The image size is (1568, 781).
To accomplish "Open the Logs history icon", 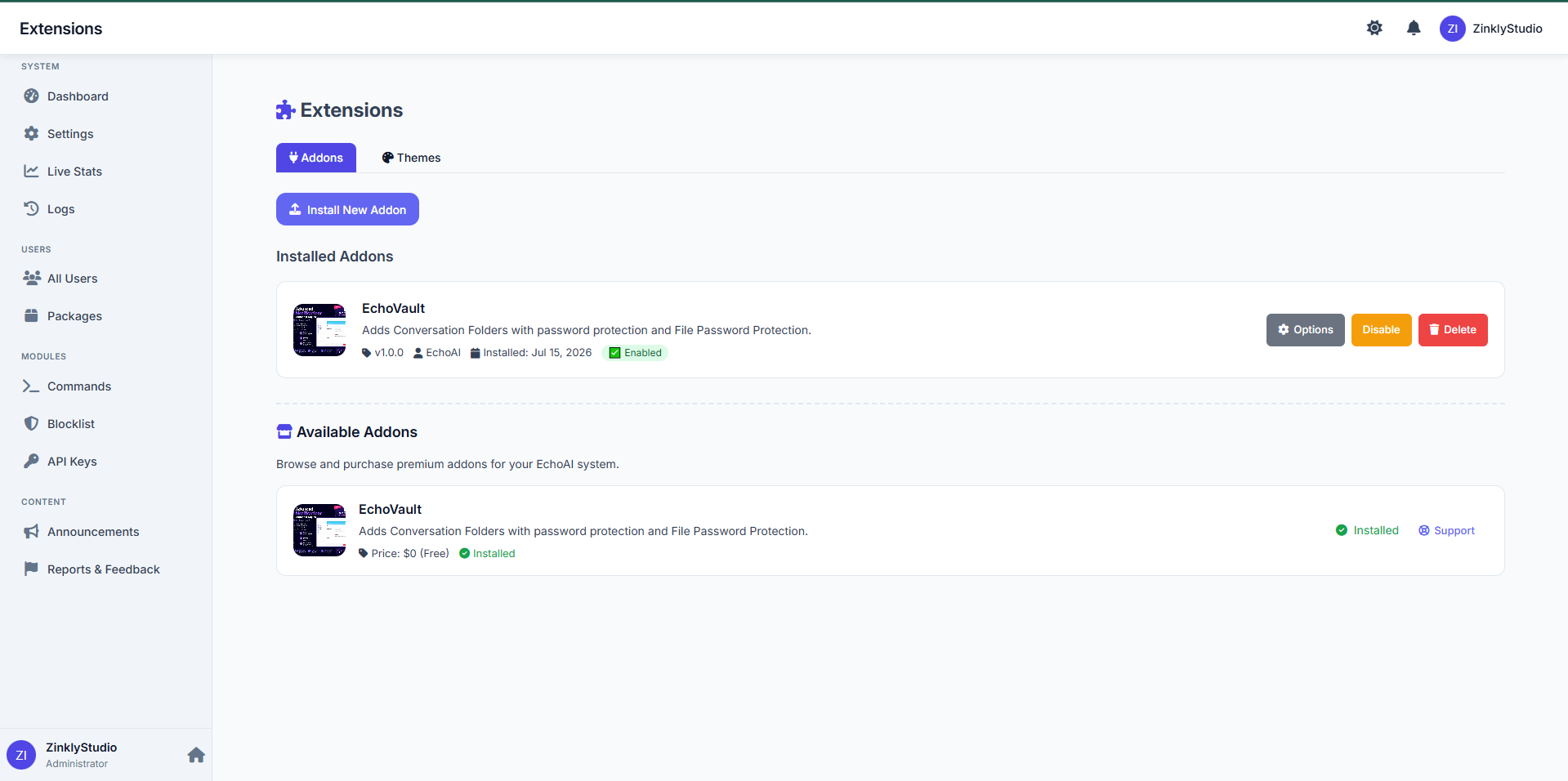I will click(x=31, y=208).
